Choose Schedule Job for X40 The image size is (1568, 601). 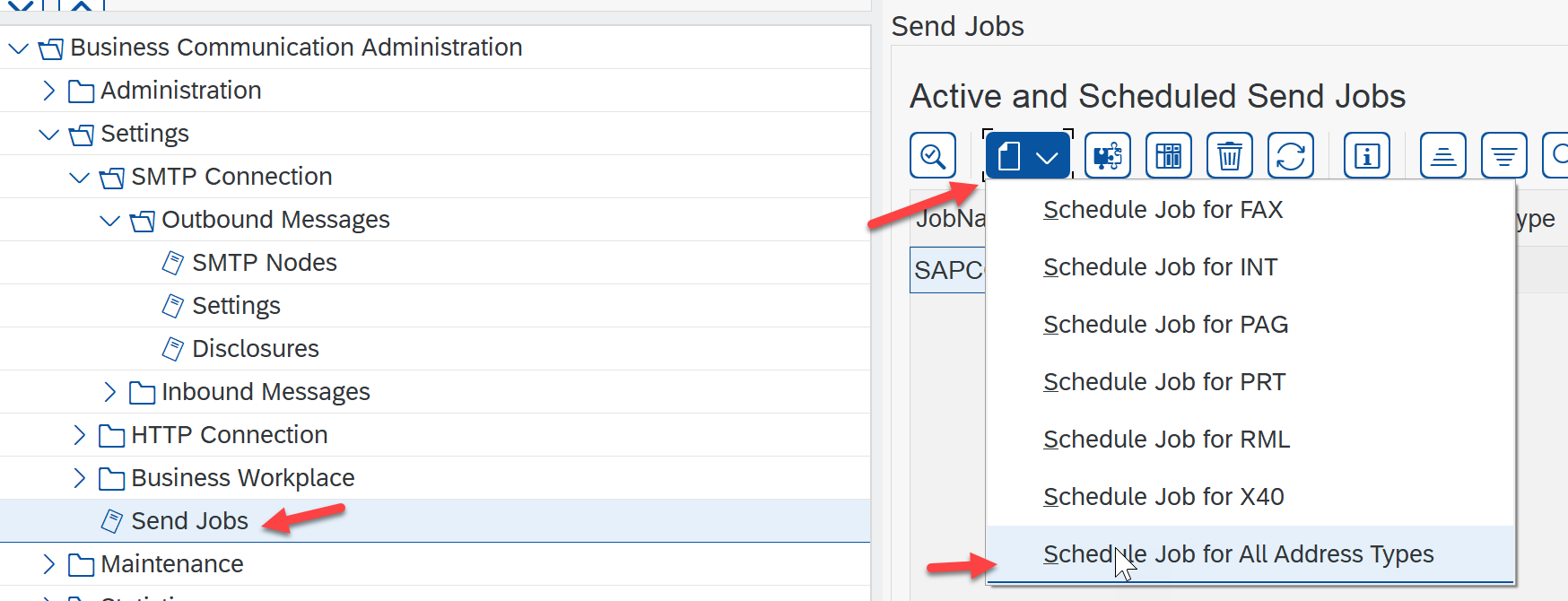point(1250,497)
